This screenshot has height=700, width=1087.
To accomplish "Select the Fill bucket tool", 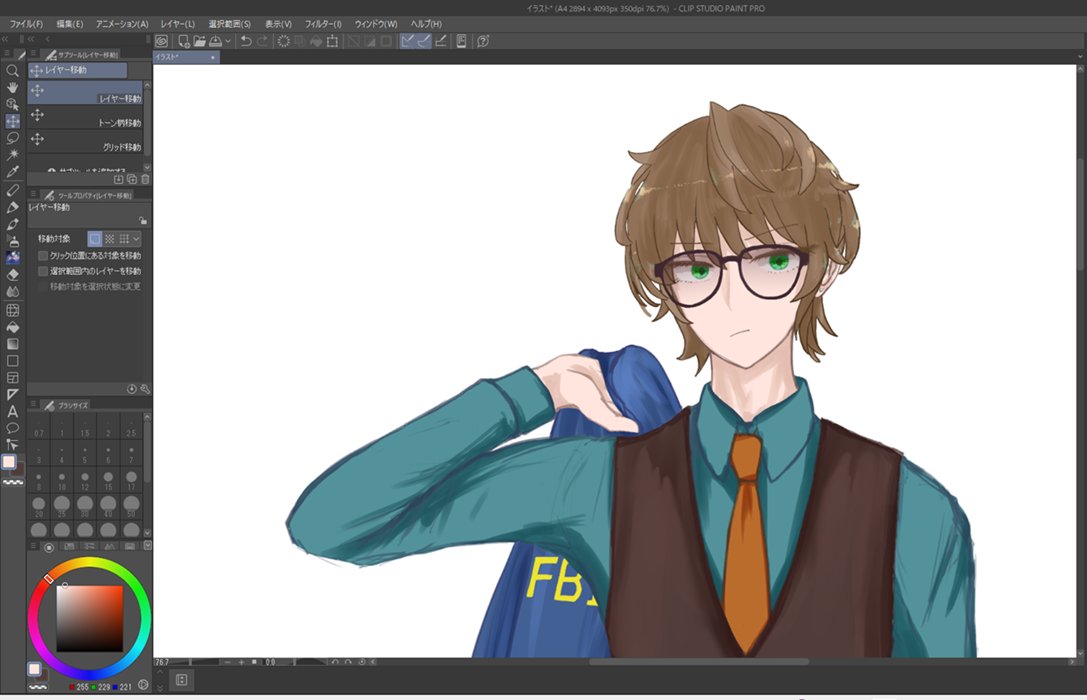I will coord(12,327).
